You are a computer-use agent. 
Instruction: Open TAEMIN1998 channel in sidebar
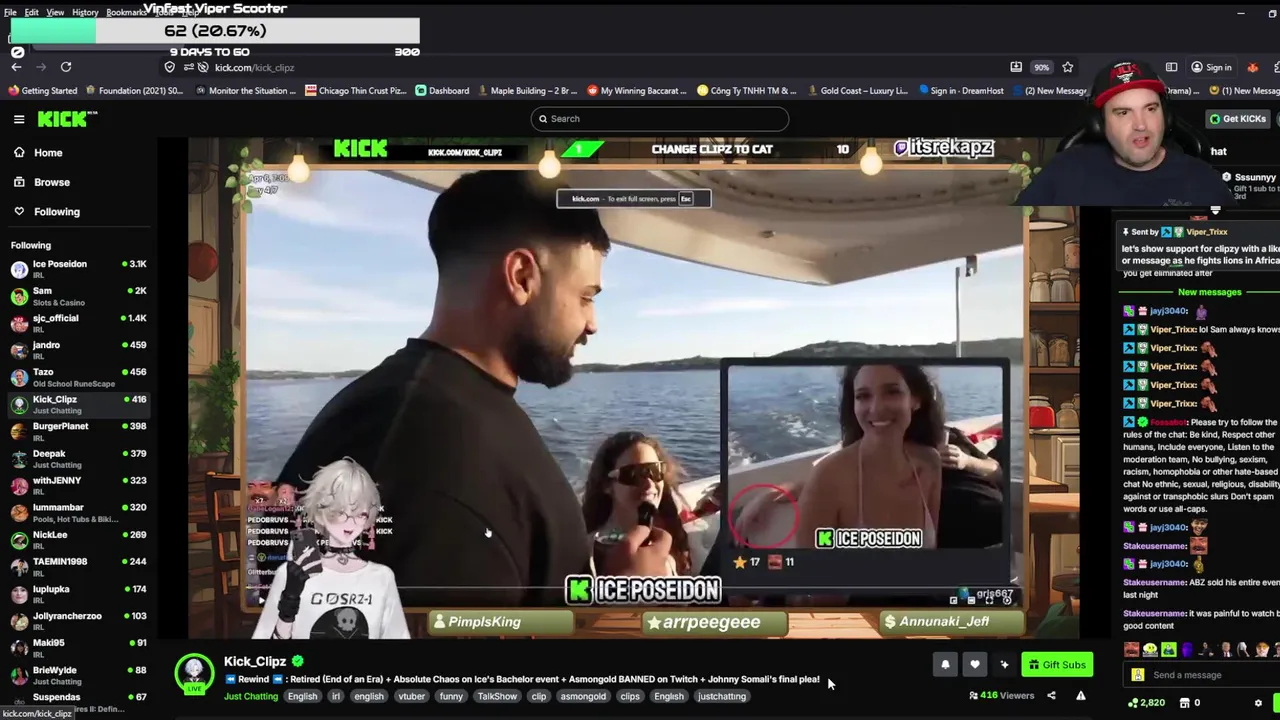78,566
